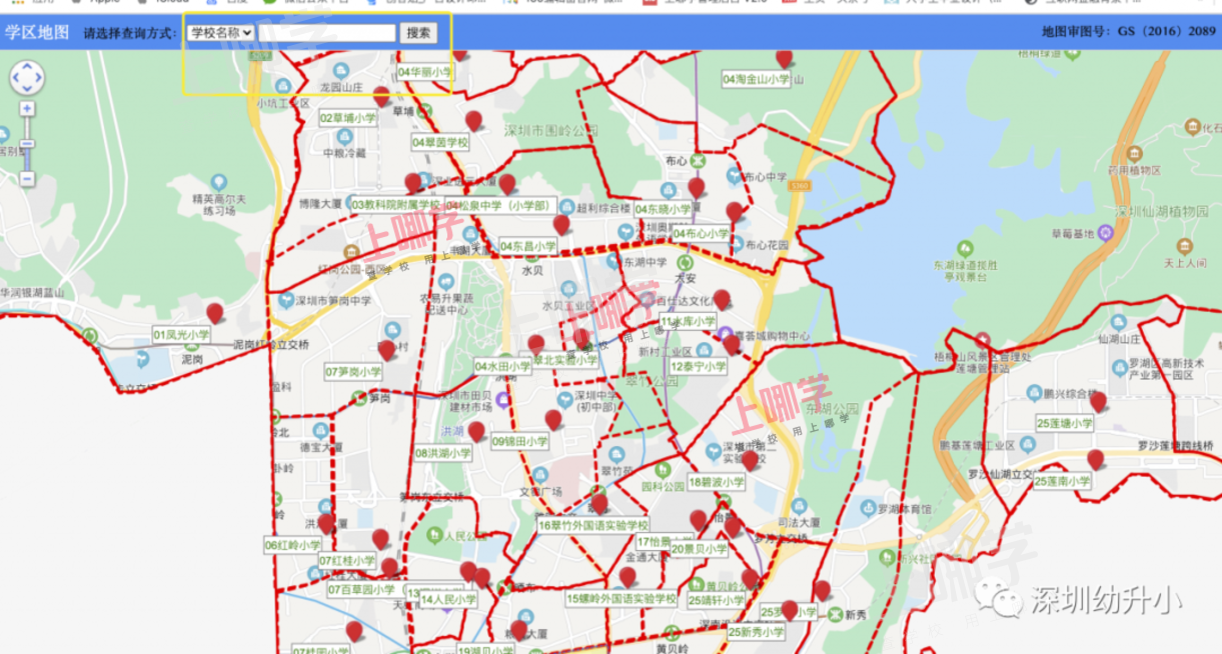The width and height of the screenshot is (1222, 654).
Task: Select the 16翠竹外国语实验学校 label
Action: click(x=594, y=525)
